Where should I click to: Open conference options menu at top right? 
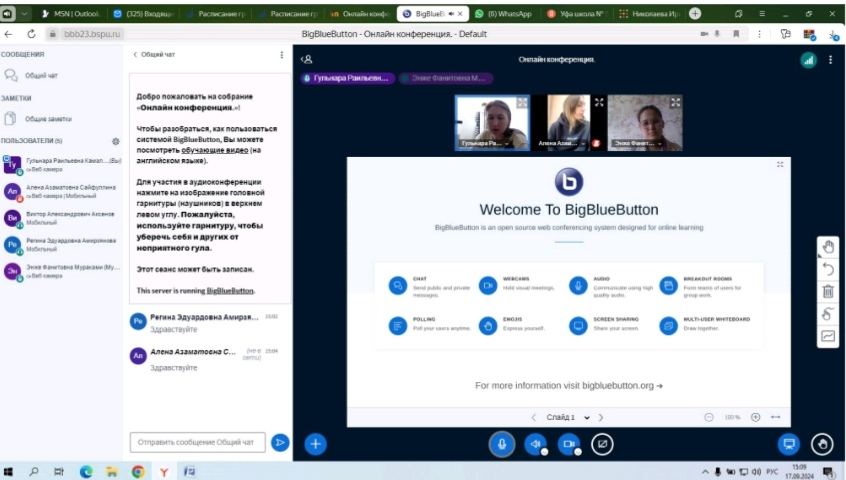point(831,60)
